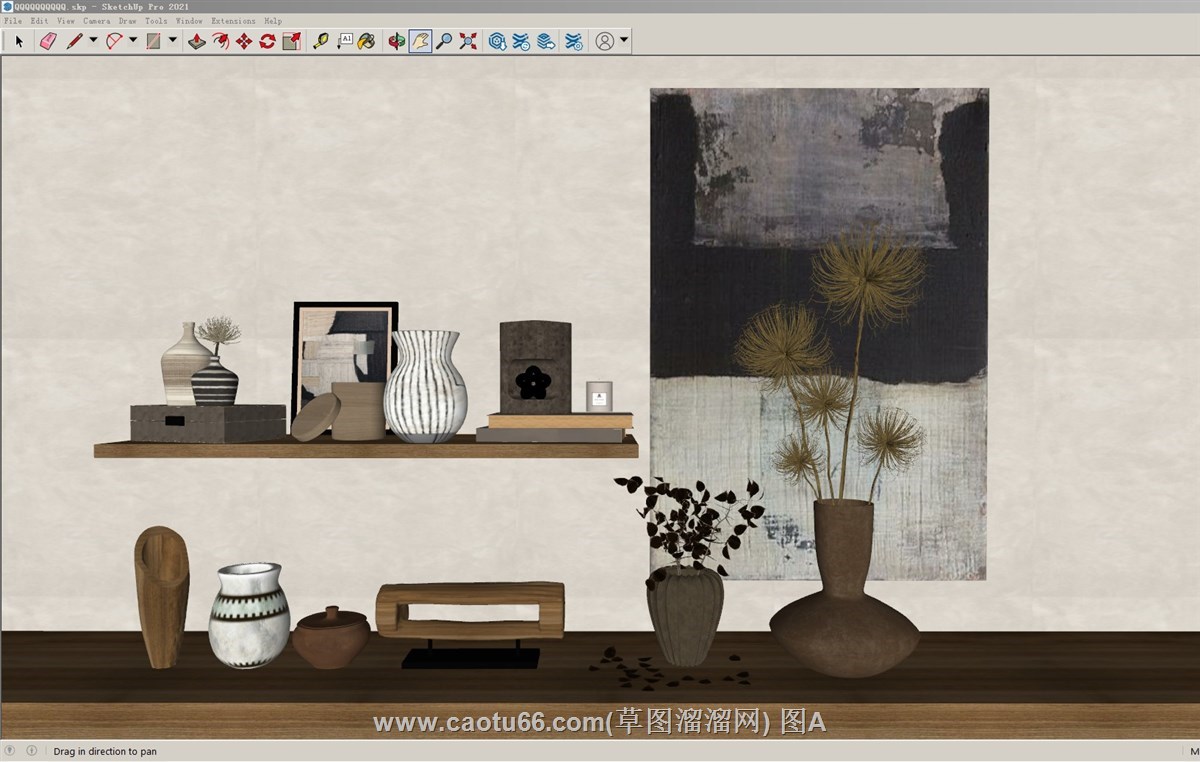Open the Camera menu
This screenshot has width=1200, height=762.
click(x=96, y=20)
